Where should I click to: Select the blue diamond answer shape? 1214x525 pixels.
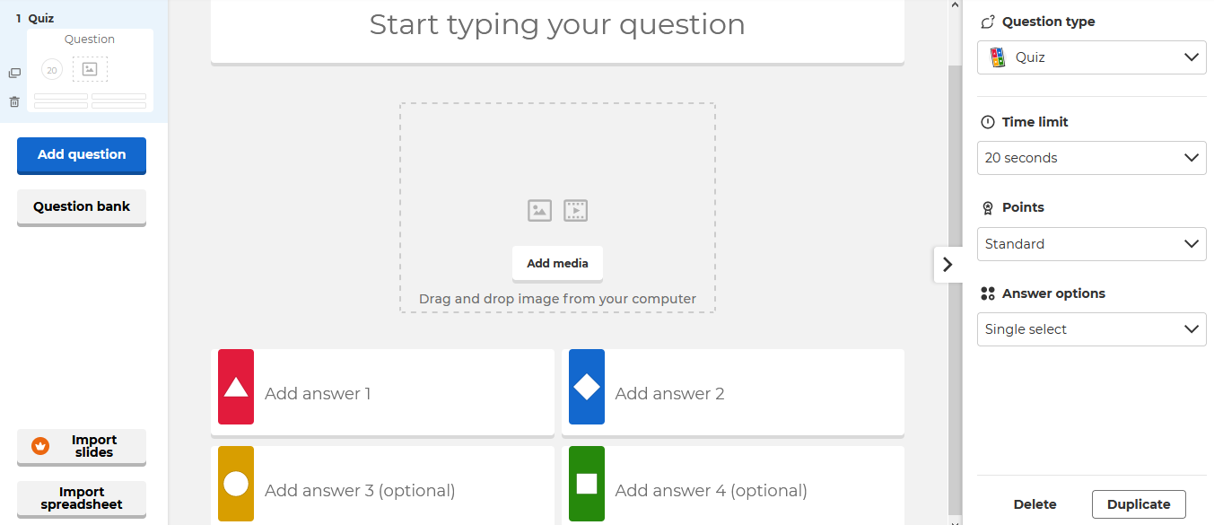click(x=587, y=387)
